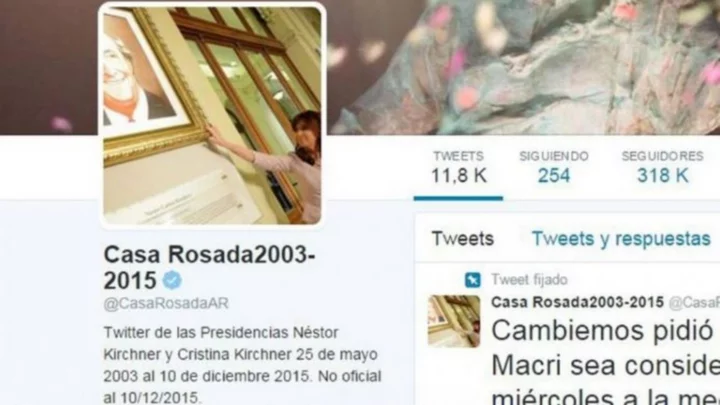The image size is (720, 405).
Task: Click the Tweet fijado label
Action: (529, 280)
